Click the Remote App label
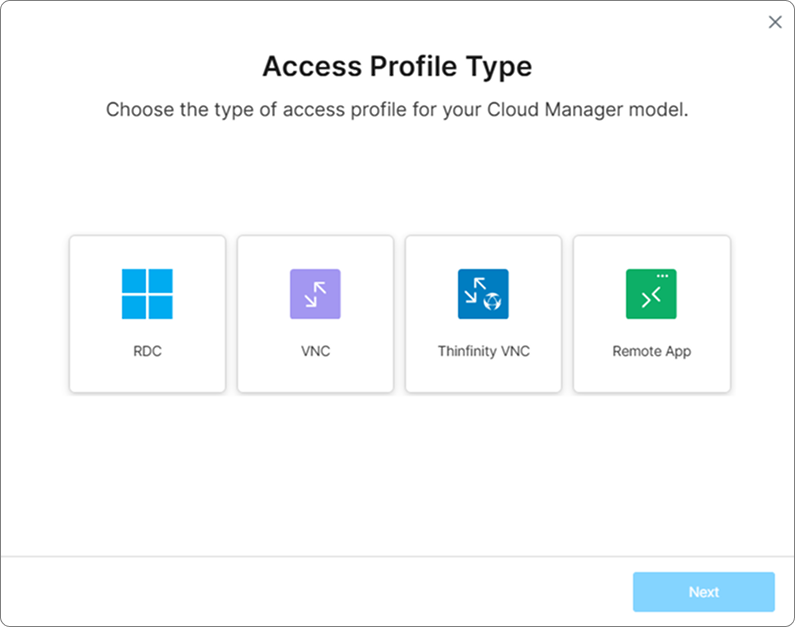Screen dimensions: 795x627 click(x=652, y=351)
